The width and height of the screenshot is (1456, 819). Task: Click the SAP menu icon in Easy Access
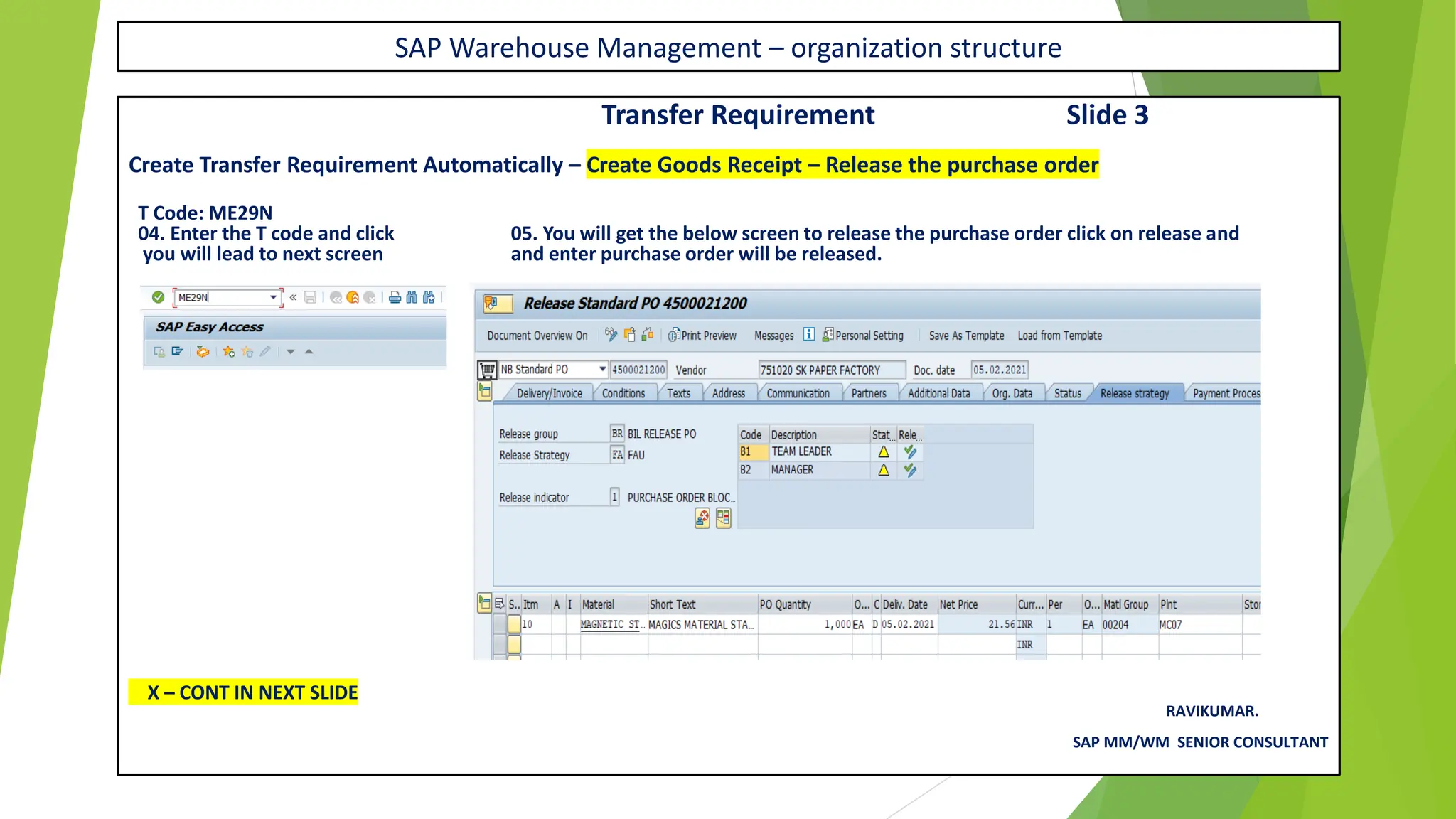click(x=178, y=351)
